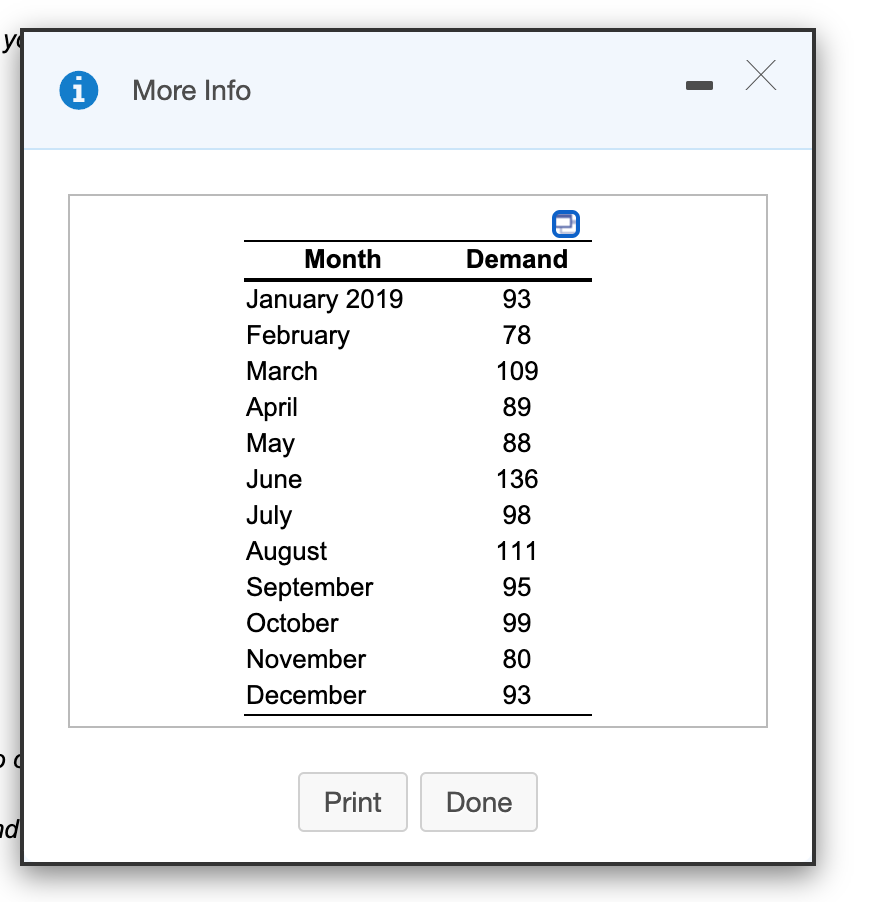Click the February month cell
The image size is (880, 902).
click(298, 335)
